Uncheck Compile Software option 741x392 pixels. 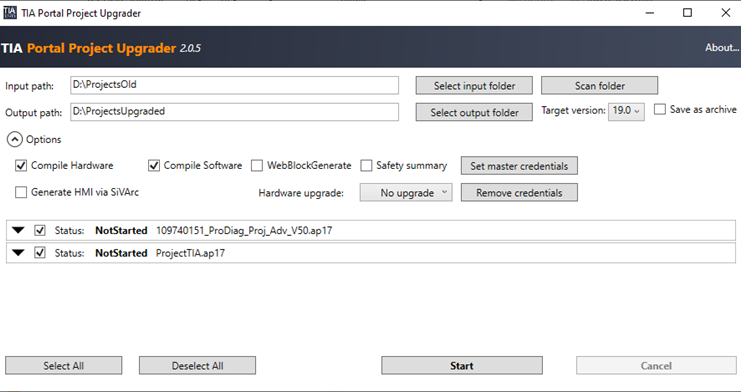click(x=154, y=166)
